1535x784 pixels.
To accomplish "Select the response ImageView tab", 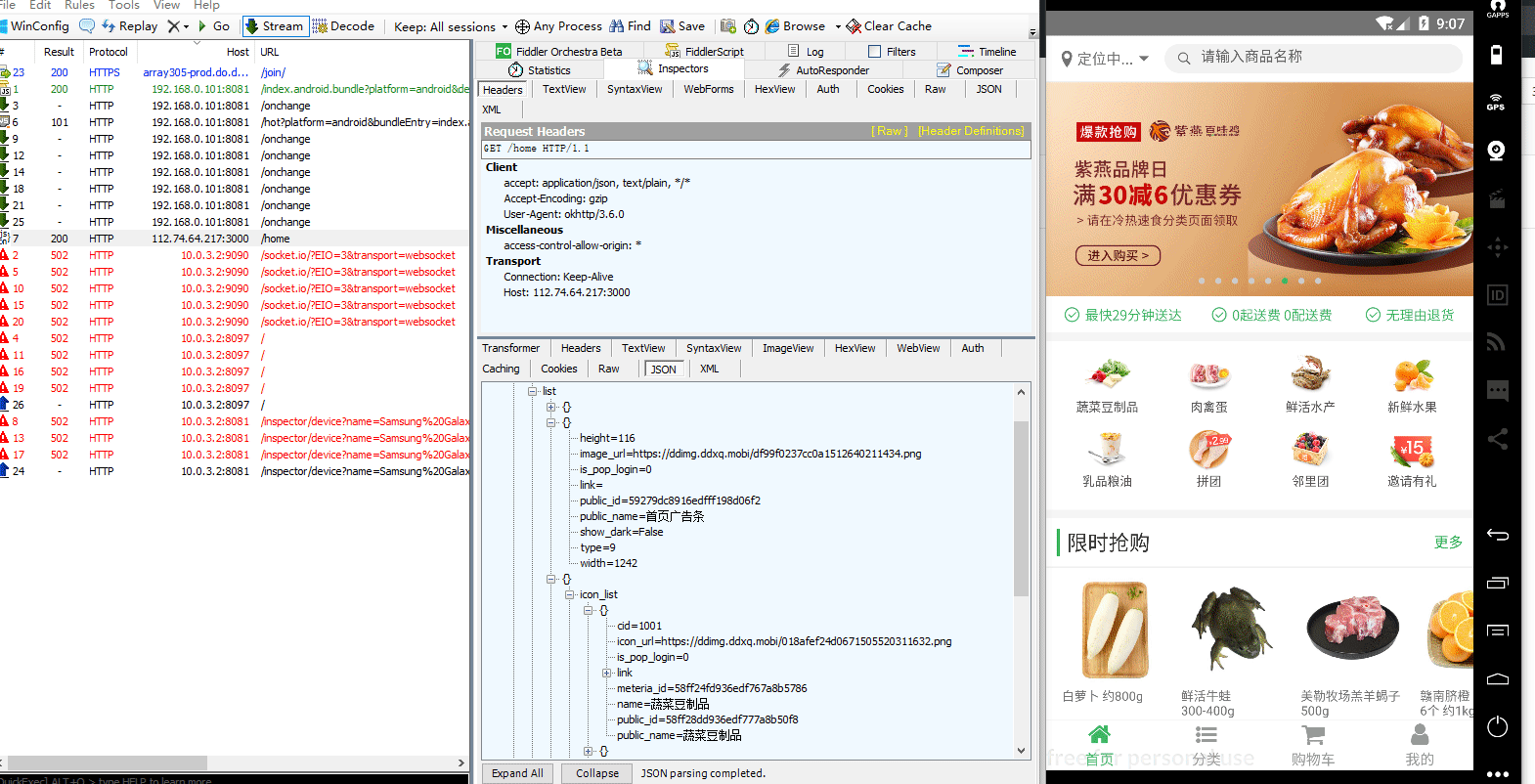I will click(788, 348).
